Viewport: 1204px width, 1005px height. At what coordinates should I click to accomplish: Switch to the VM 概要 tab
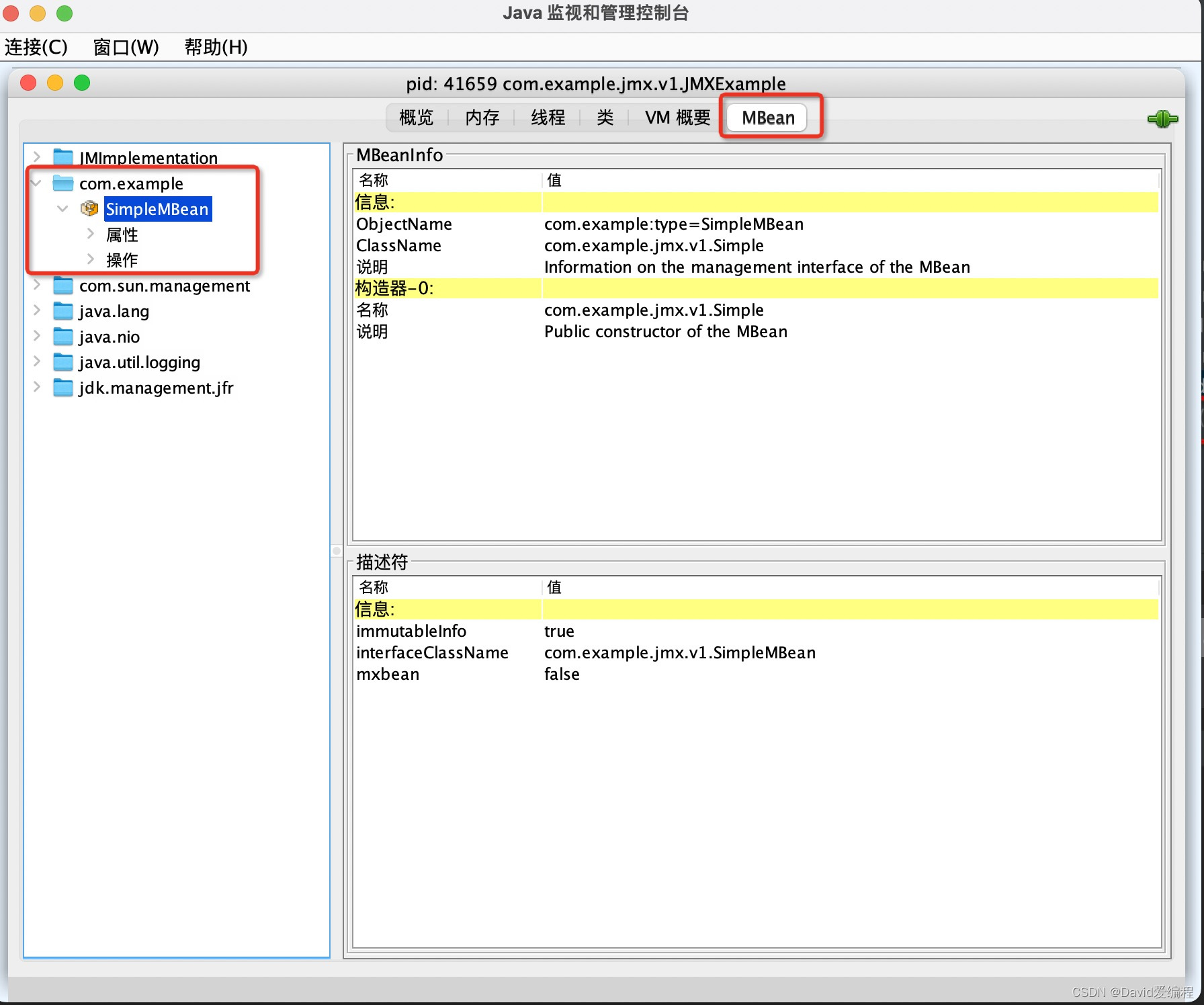click(677, 118)
